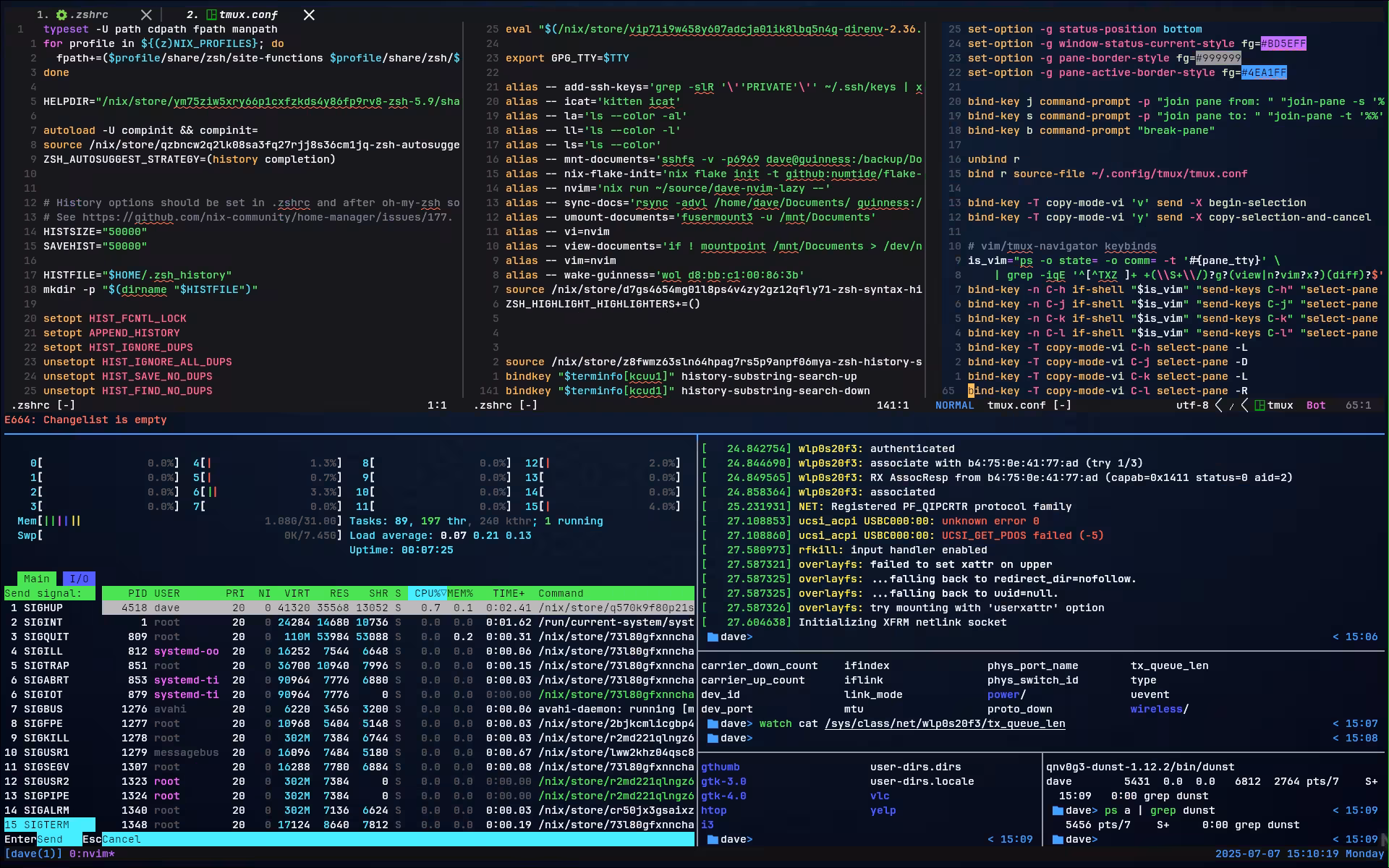Select process row PID 812 systemd-oo
Viewport: 1389px width, 868px height.
pyautogui.click(x=398, y=651)
